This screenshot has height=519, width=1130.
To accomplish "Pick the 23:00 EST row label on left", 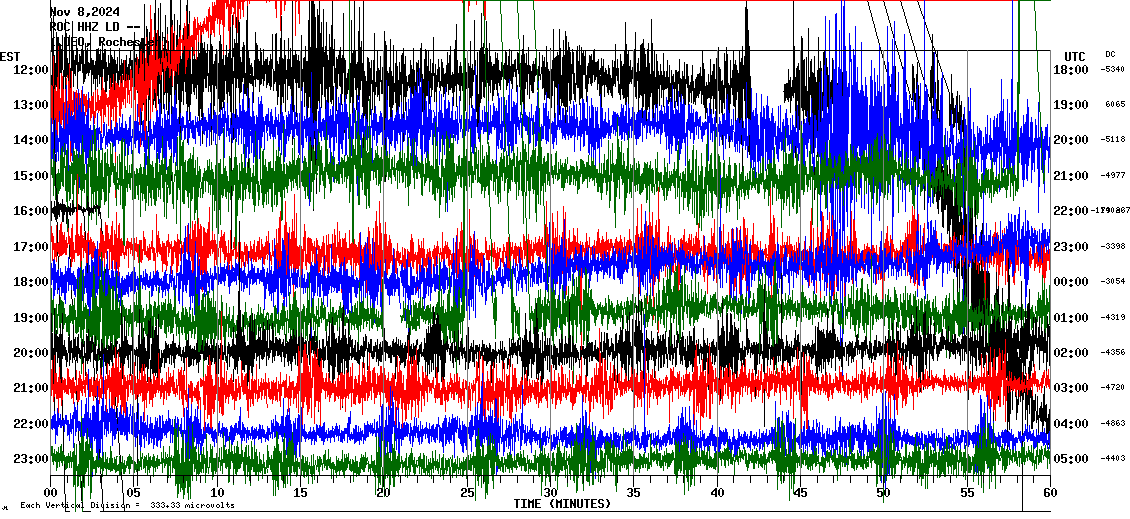I will 31,459.
